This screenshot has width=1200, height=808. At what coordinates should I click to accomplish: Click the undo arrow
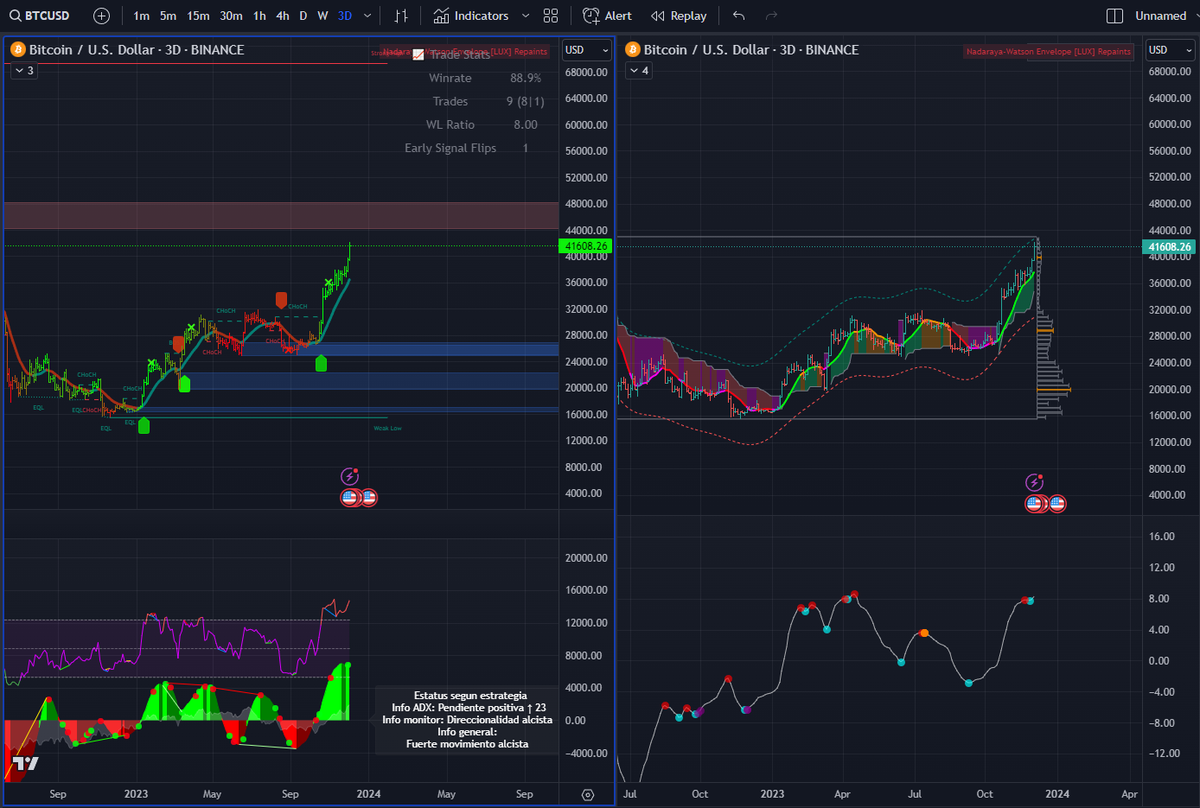tap(739, 16)
